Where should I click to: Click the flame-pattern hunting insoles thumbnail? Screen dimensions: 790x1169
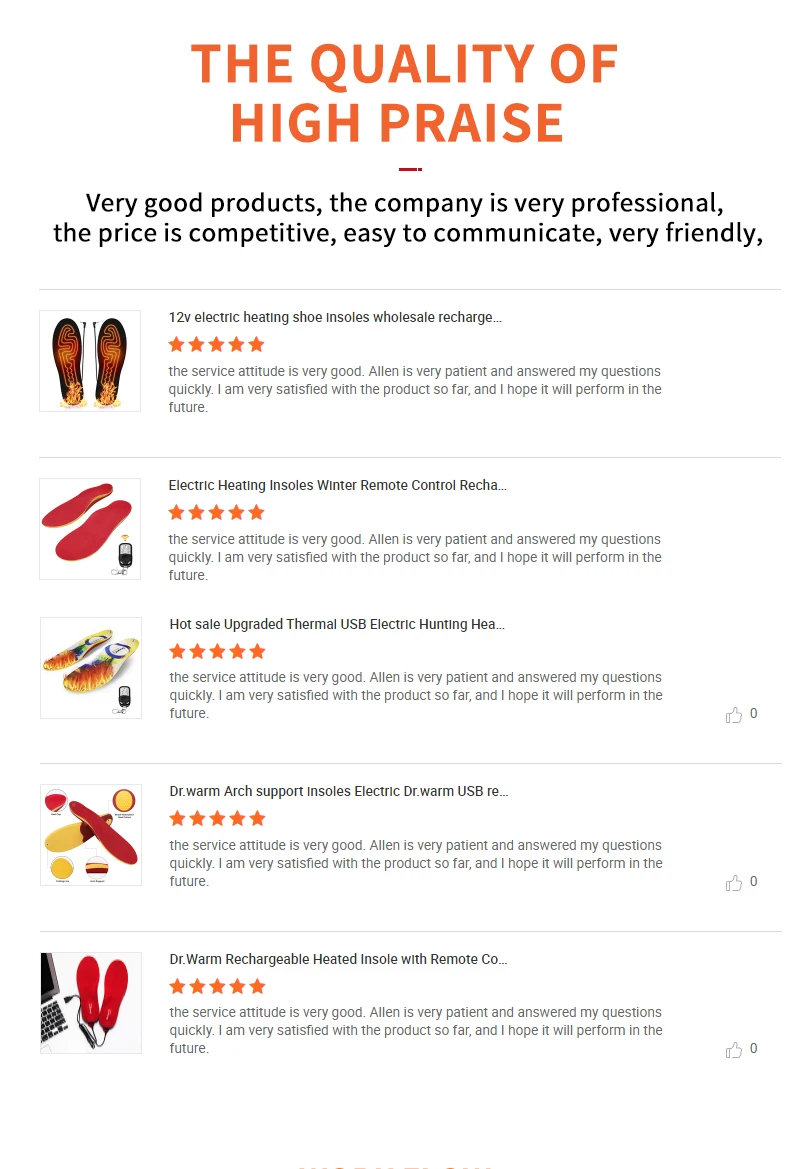[91, 668]
